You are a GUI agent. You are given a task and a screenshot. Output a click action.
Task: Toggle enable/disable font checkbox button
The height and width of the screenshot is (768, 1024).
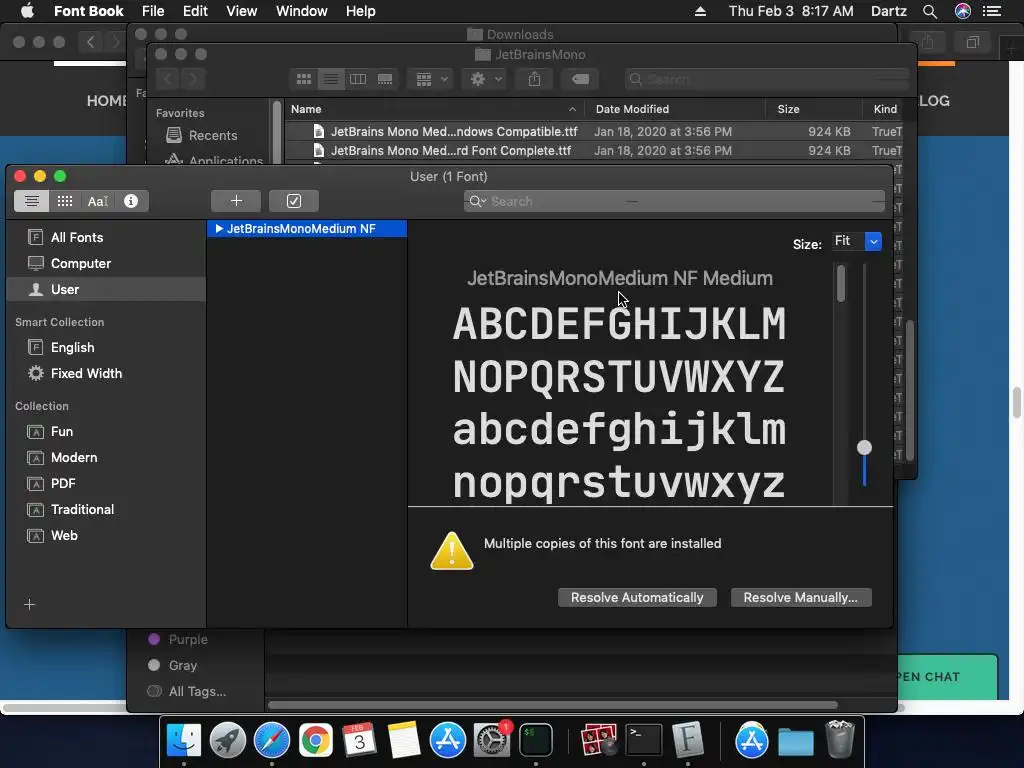coord(294,201)
